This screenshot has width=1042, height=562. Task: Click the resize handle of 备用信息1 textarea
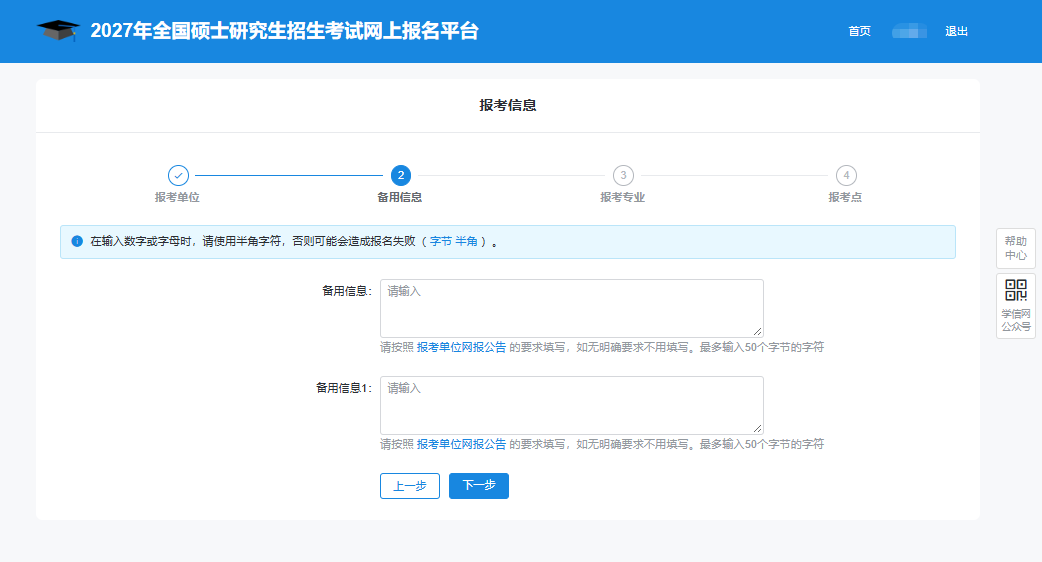tap(758, 428)
